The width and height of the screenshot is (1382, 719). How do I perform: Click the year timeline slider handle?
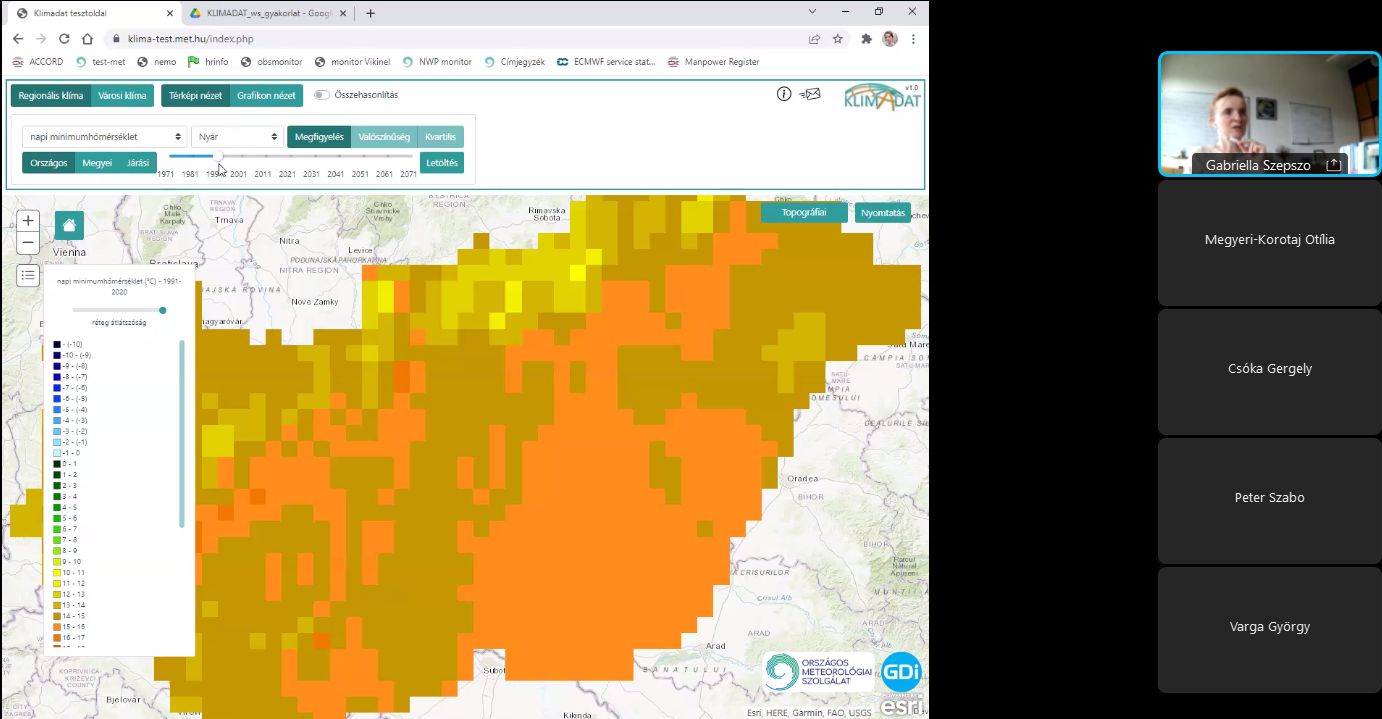coord(219,156)
